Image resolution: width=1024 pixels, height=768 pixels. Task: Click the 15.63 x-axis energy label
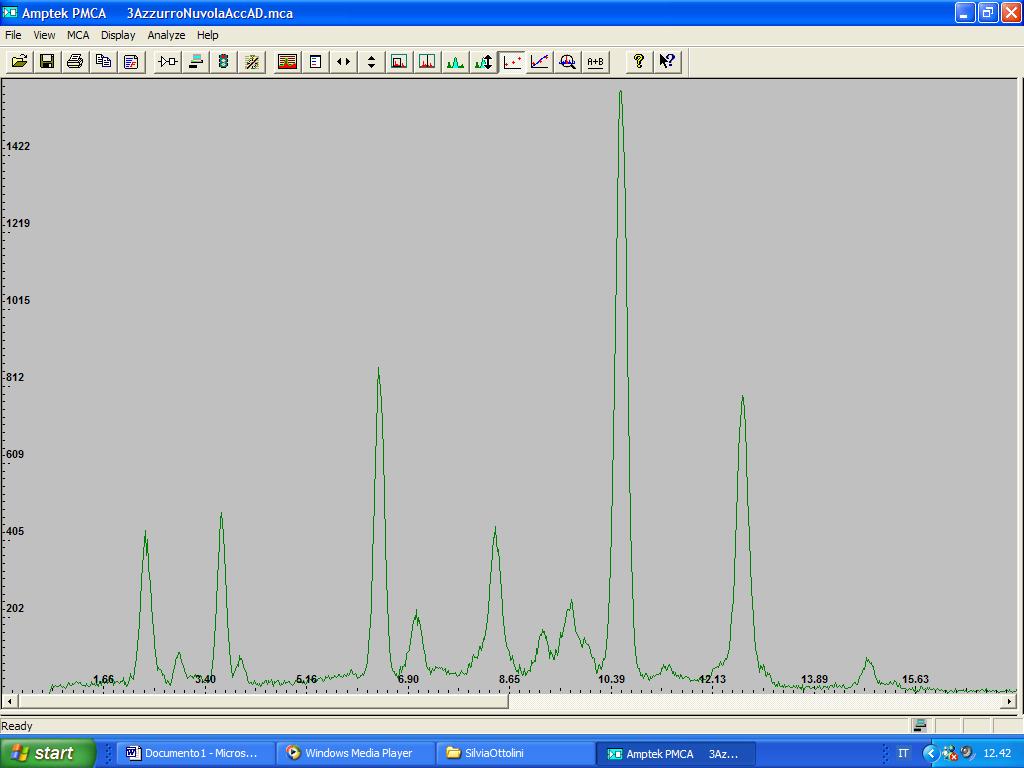point(916,679)
